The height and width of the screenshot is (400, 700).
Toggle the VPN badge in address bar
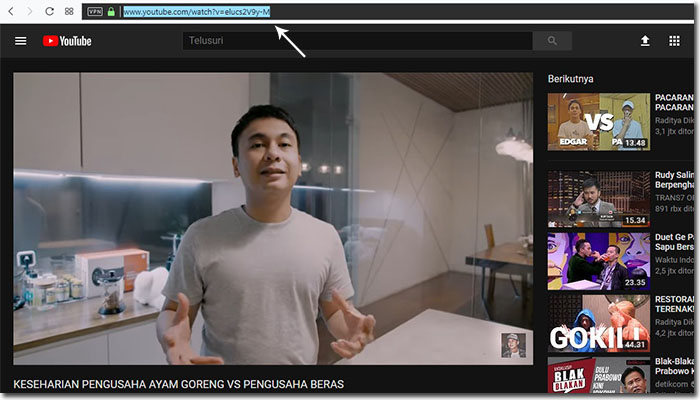click(95, 12)
